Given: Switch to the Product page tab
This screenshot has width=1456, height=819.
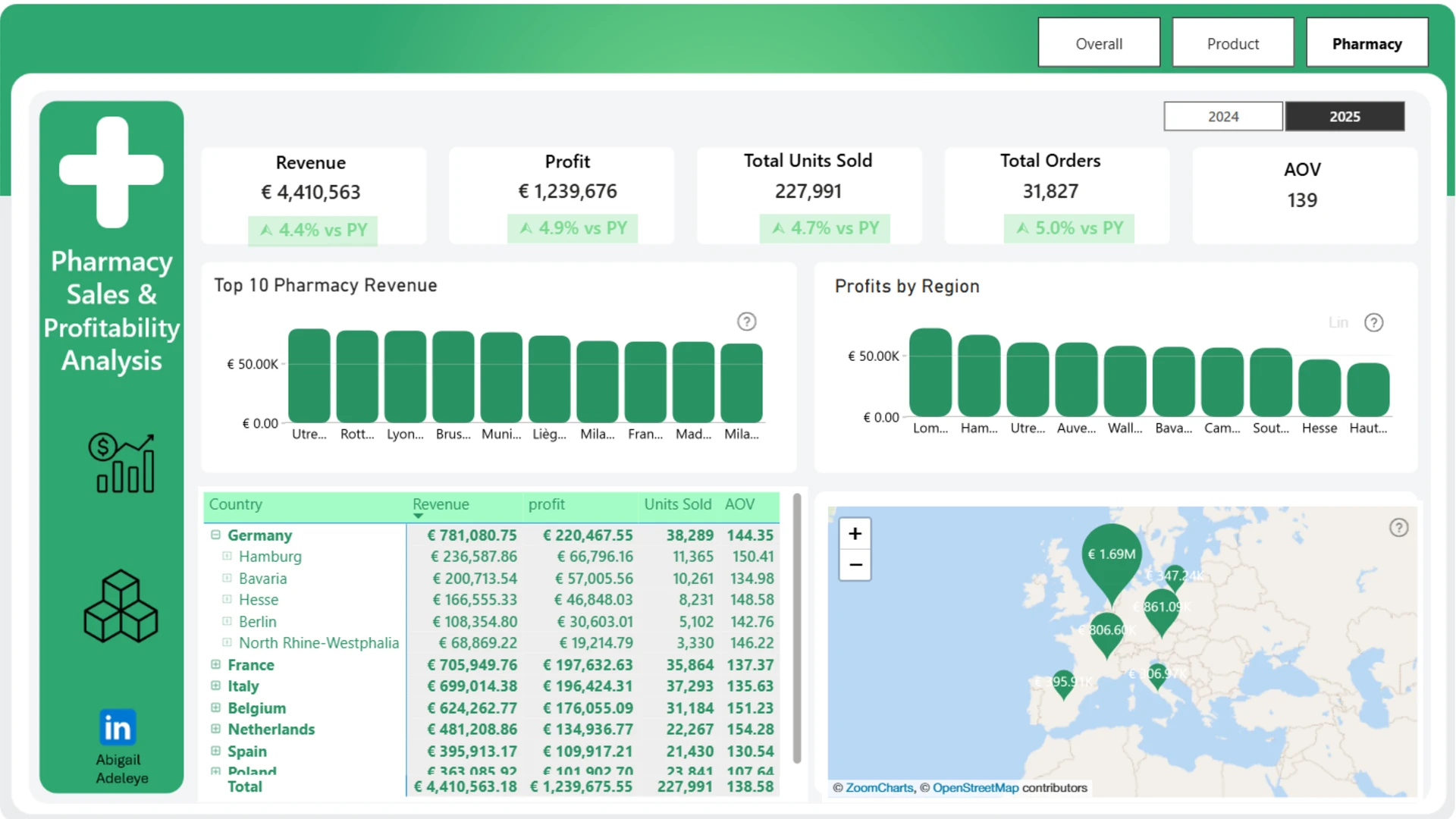Looking at the screenshot, I should tap(1233, 43).
